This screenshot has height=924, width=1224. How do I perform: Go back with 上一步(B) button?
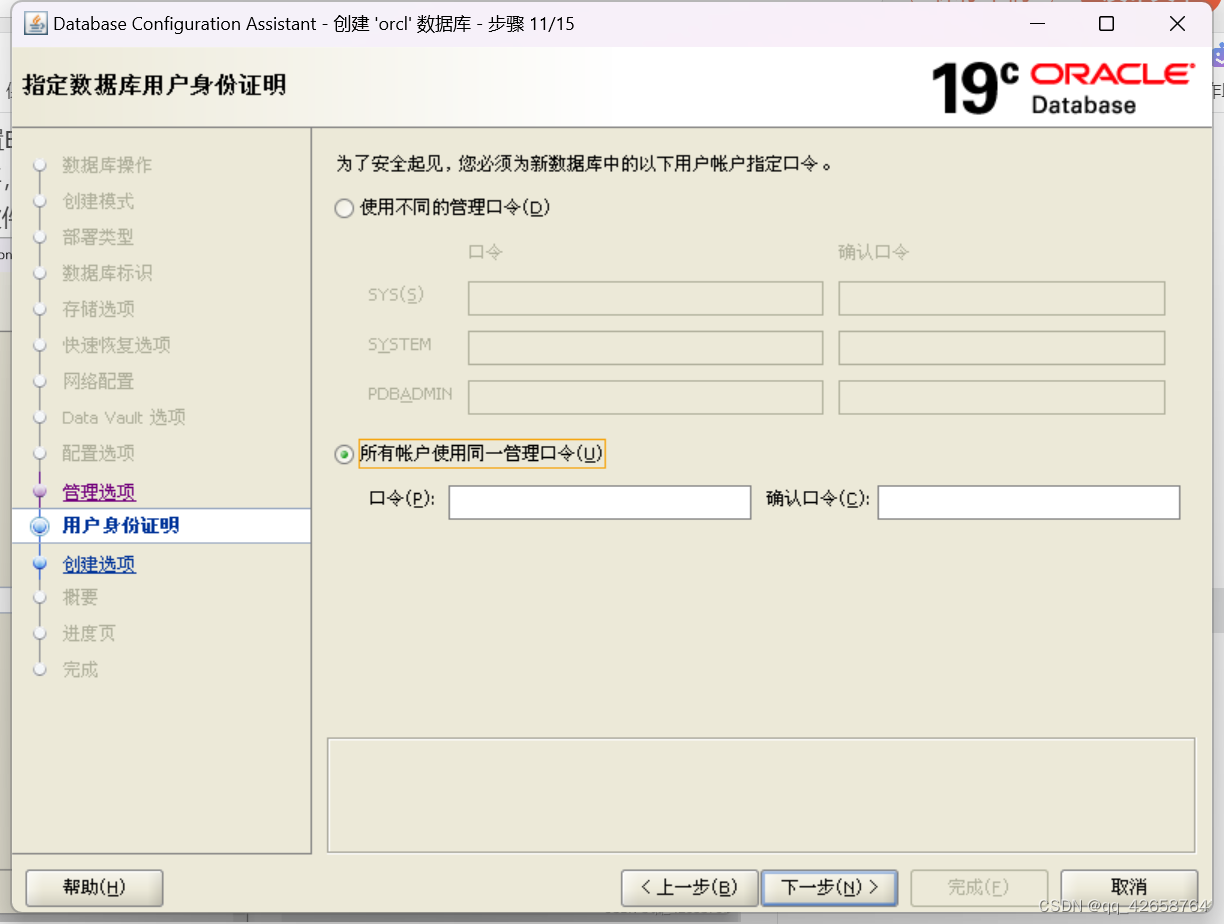click(x=689, y=887)
